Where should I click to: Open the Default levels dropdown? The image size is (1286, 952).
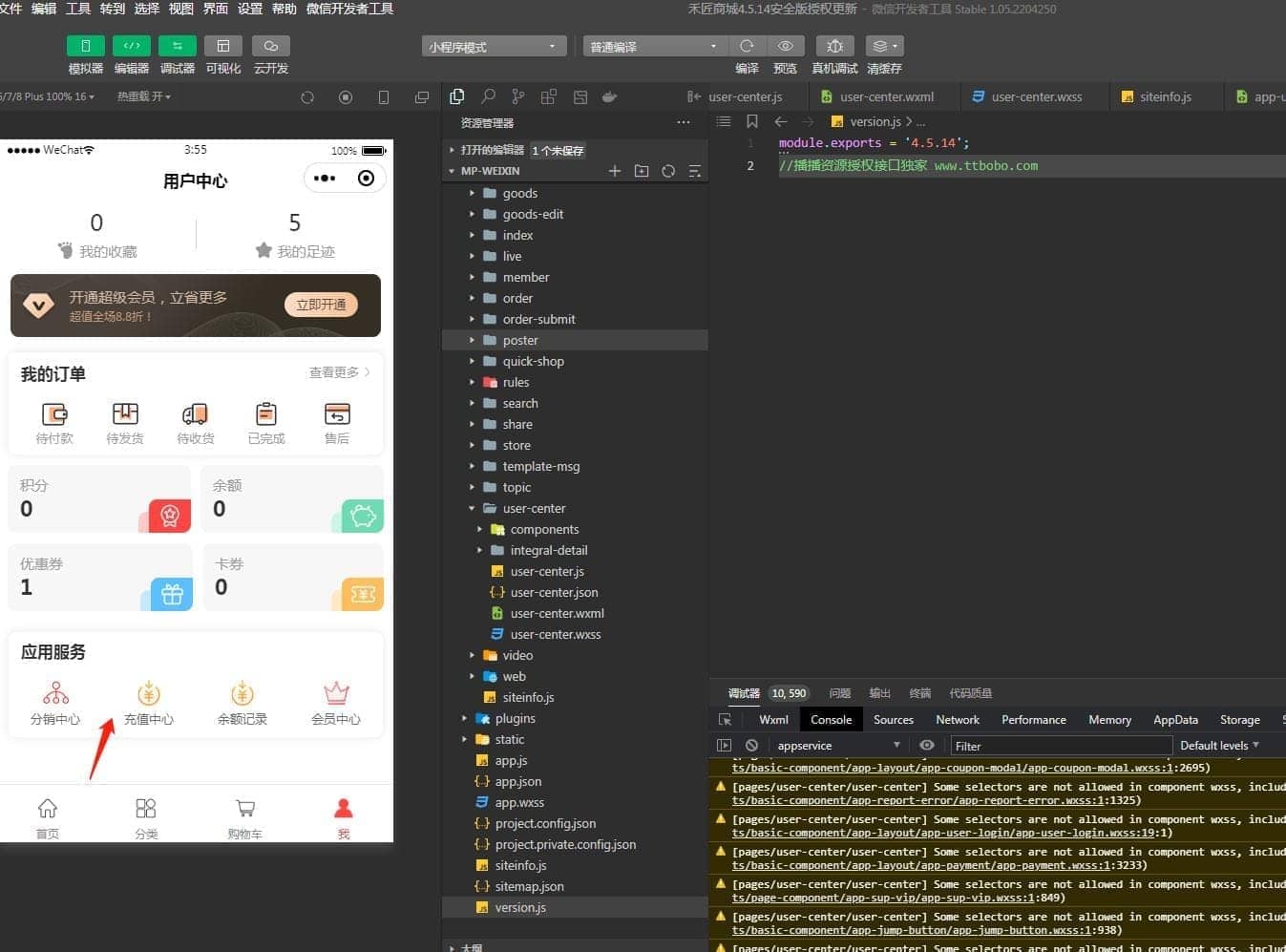[1219, 746]
